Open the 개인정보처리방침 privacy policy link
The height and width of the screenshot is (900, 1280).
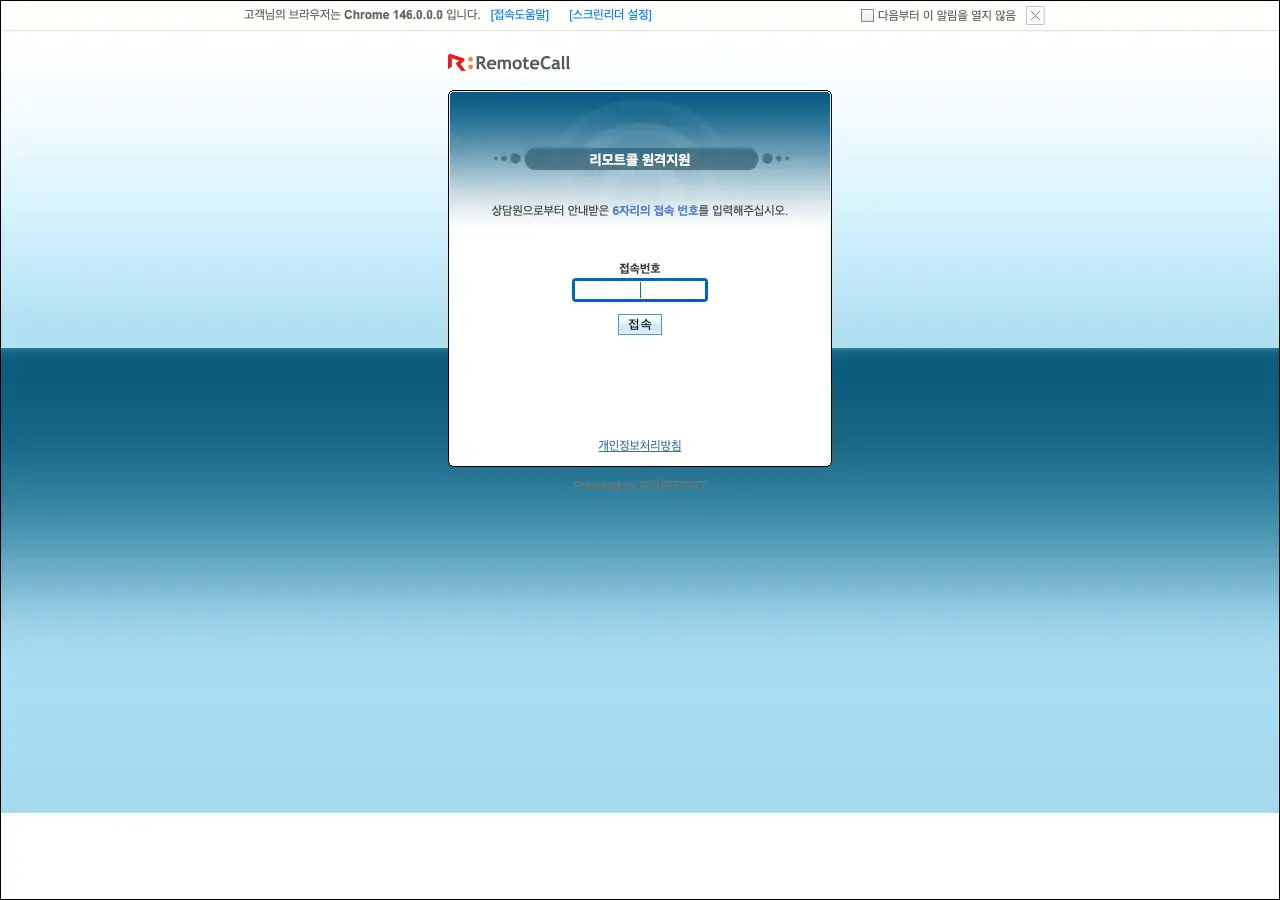[x=640, y=446]
